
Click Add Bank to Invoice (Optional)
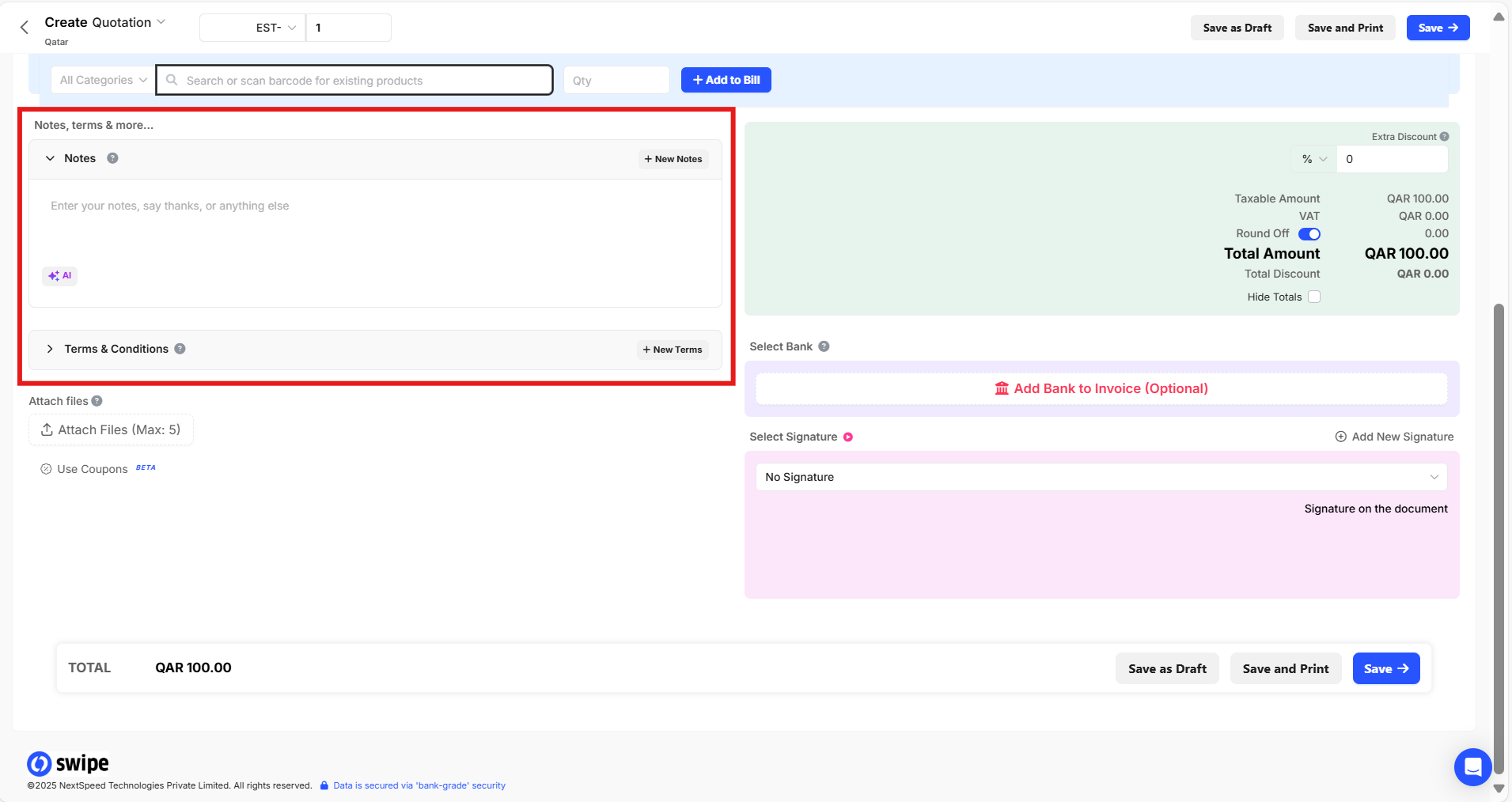(1101, 388)
